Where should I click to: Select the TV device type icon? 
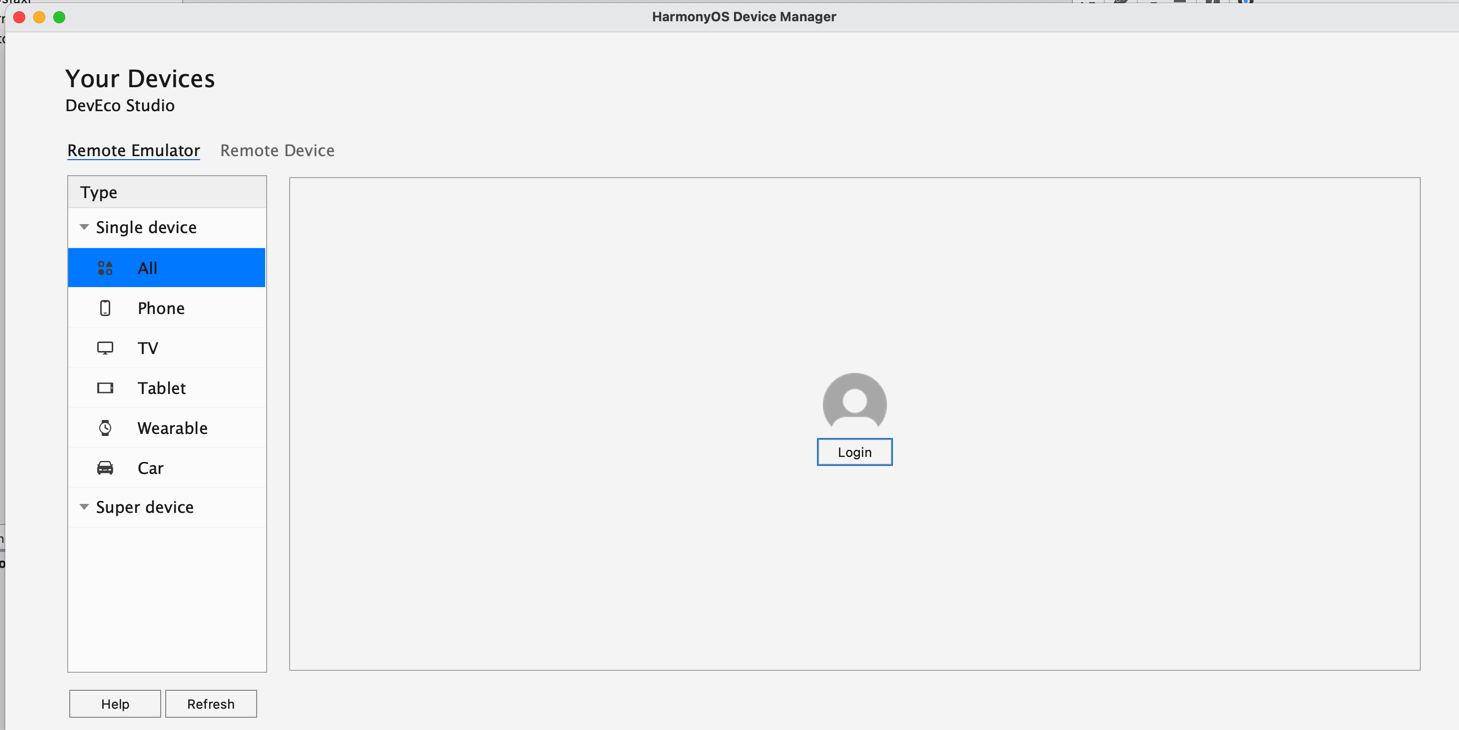pos(105,347)
